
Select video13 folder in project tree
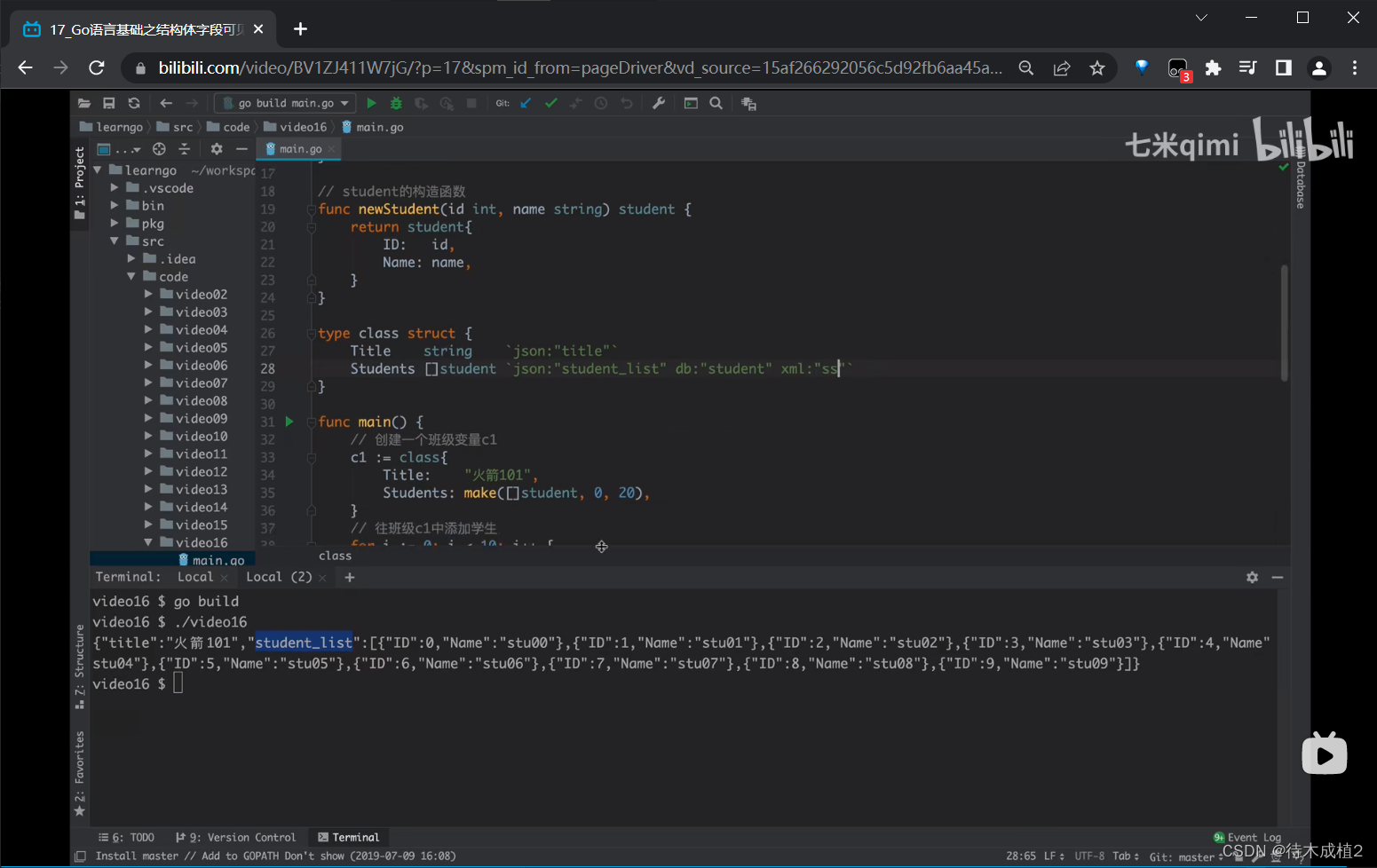194,489
